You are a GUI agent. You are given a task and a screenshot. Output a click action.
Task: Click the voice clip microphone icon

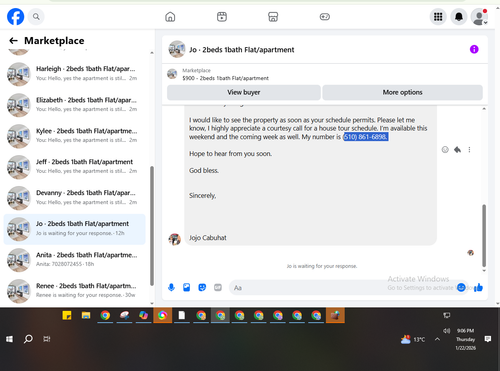coord(171,287)
